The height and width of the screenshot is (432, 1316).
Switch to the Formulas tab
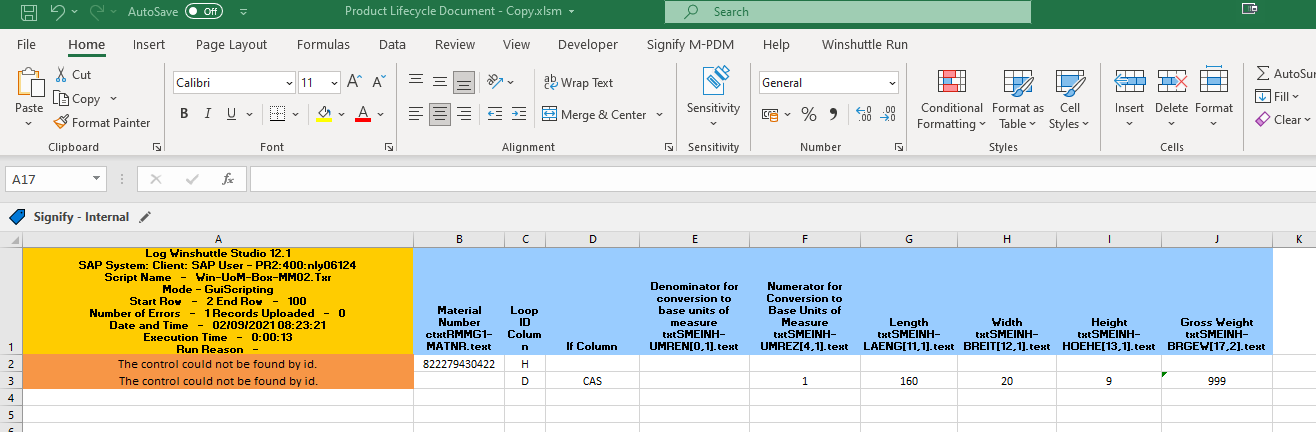[x=323, y=44]
